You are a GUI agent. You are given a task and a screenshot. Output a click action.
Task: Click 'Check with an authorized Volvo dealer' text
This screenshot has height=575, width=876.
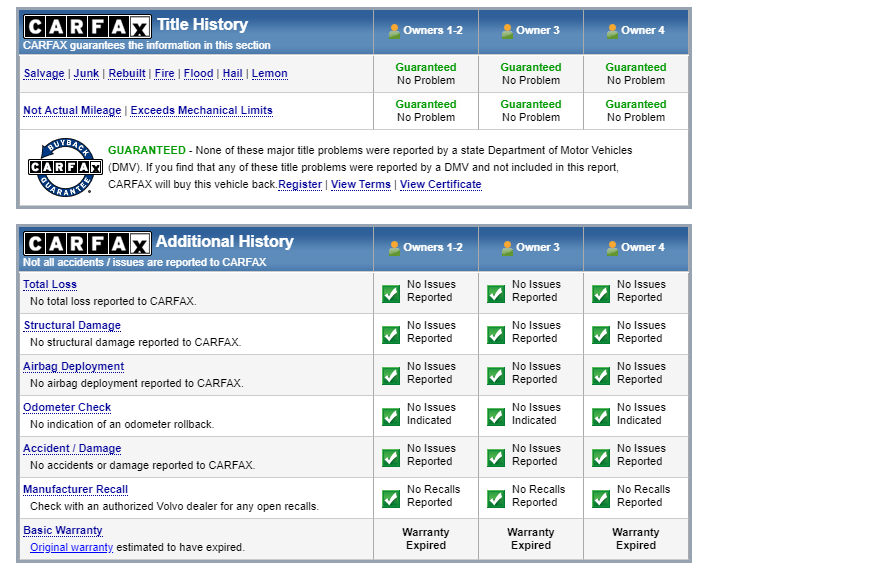coord(174,506)
